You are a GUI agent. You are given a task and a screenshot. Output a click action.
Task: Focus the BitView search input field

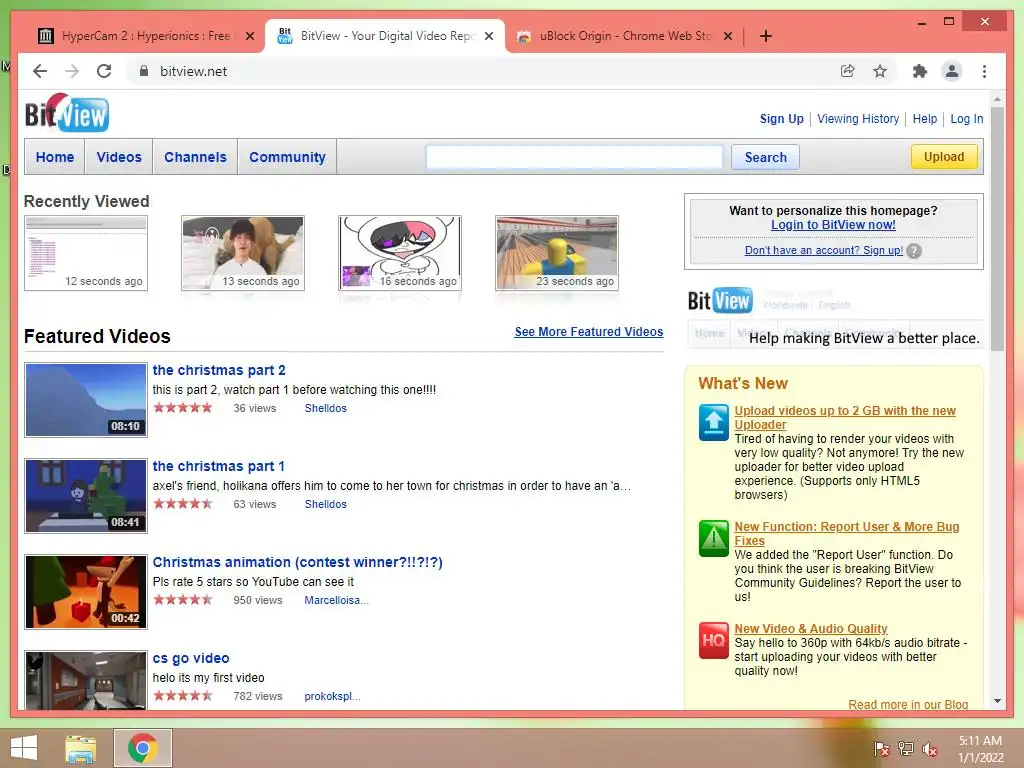pos(574,157)
